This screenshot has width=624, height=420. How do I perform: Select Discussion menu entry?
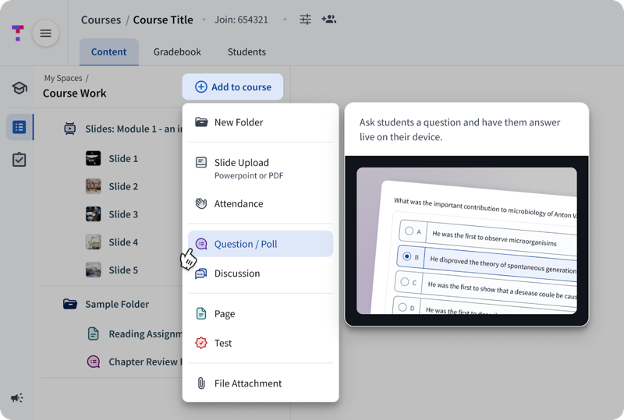pos(260,273)
